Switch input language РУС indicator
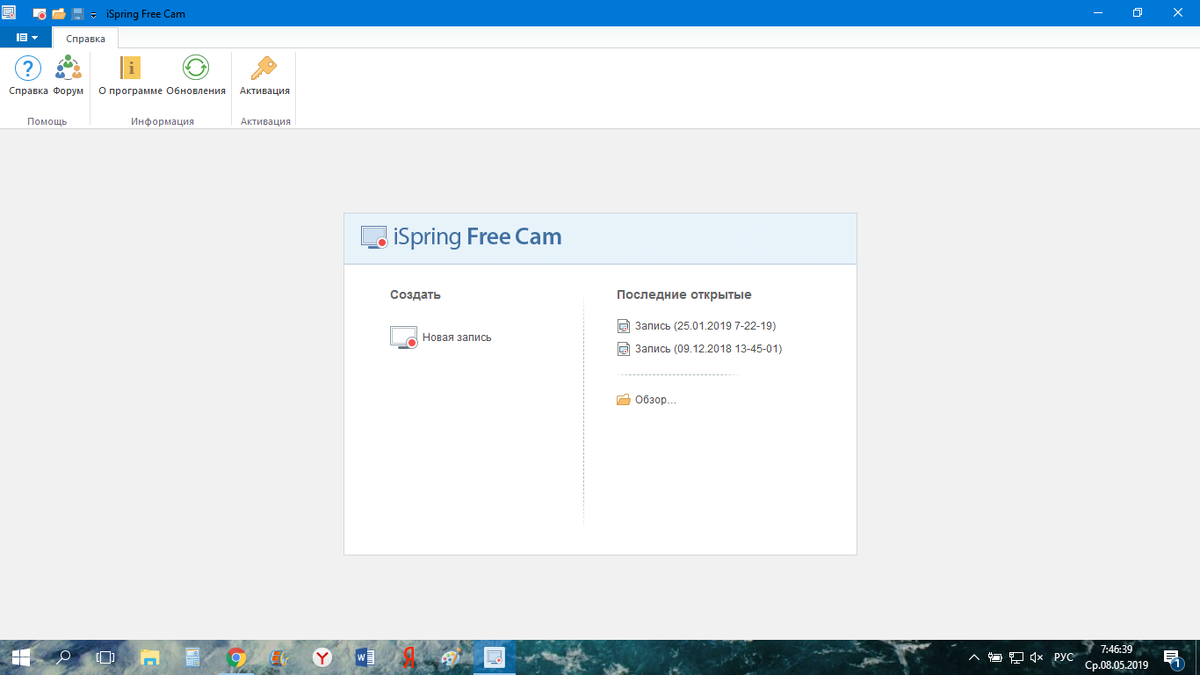Screen dimensions: 1200x675 click(x=1064, y=657)
